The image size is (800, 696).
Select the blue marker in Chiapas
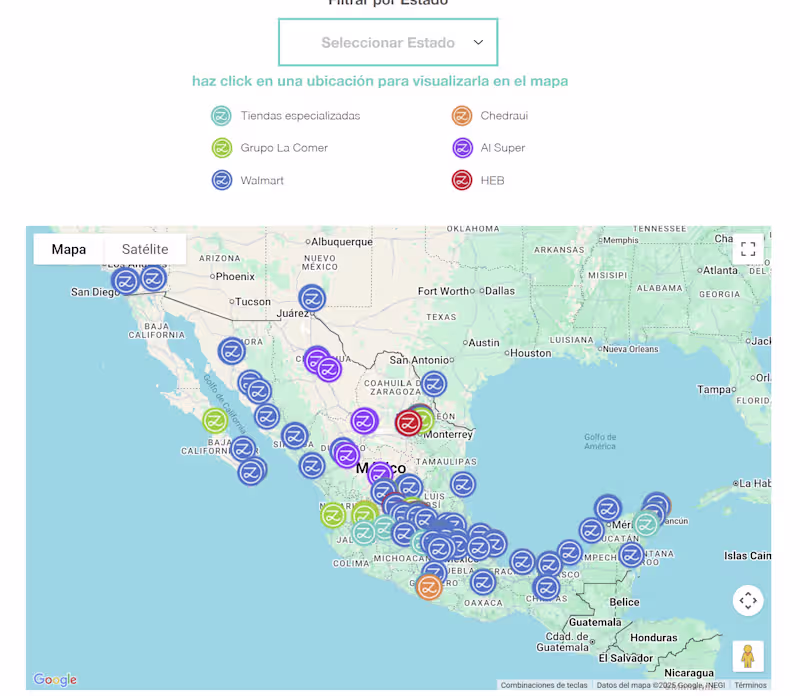coord(546,588)
